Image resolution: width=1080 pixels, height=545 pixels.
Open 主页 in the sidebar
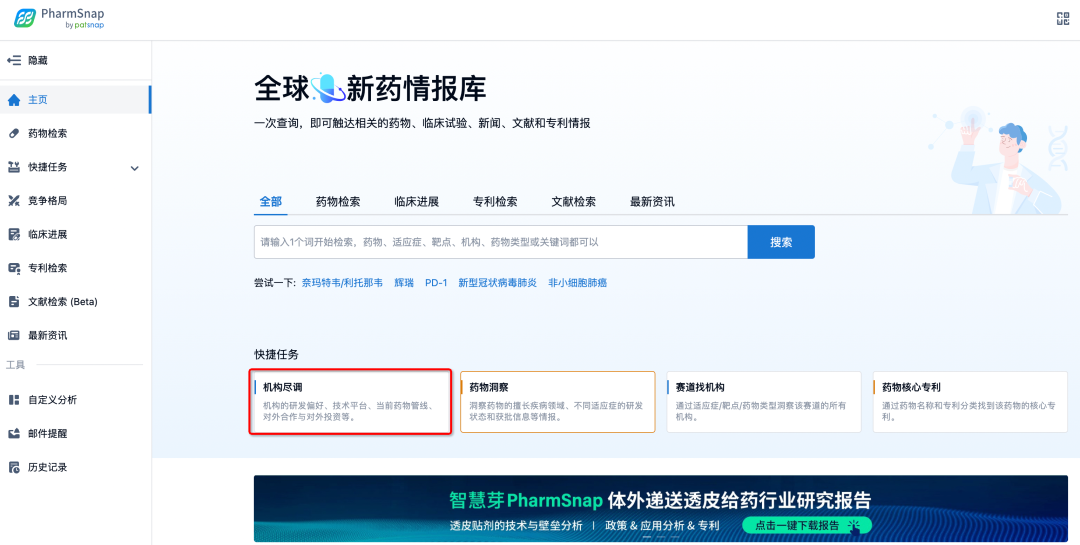[75, 100]
